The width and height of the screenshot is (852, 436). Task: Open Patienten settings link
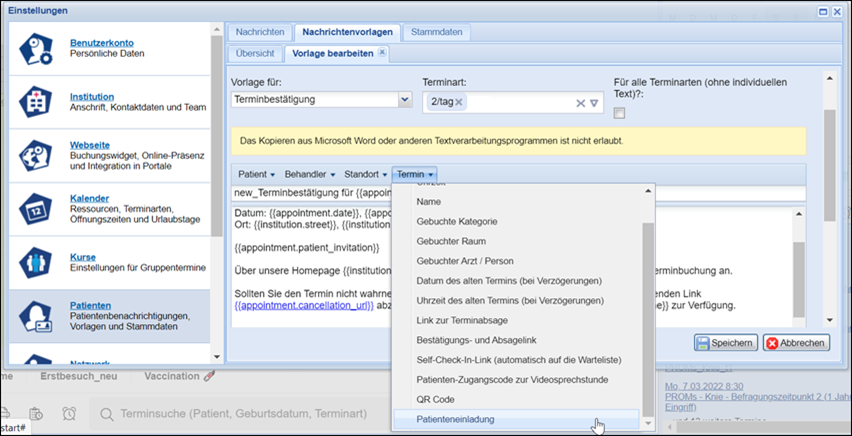(91, 306)
